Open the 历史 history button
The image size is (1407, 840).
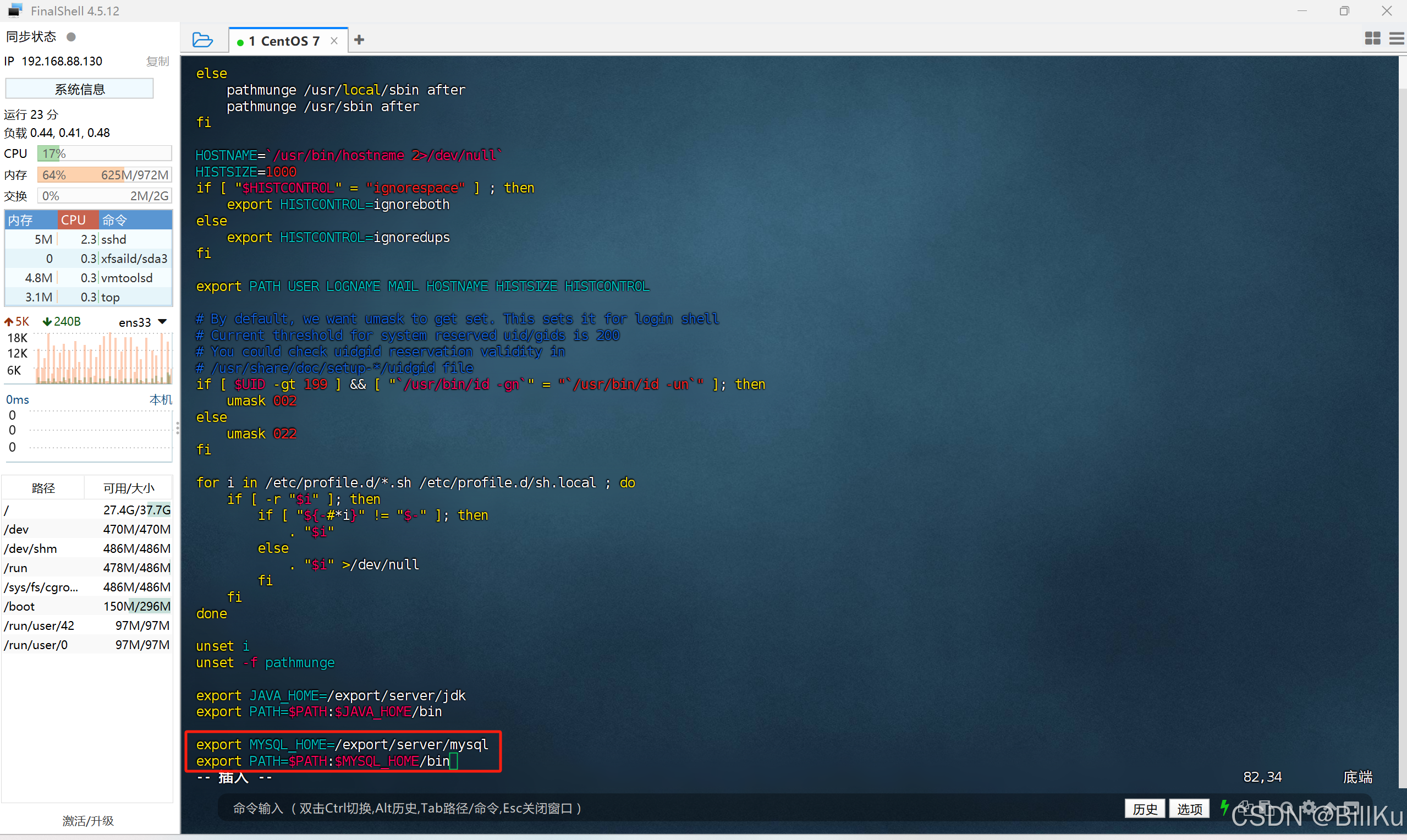click(x=1145, y=809)
